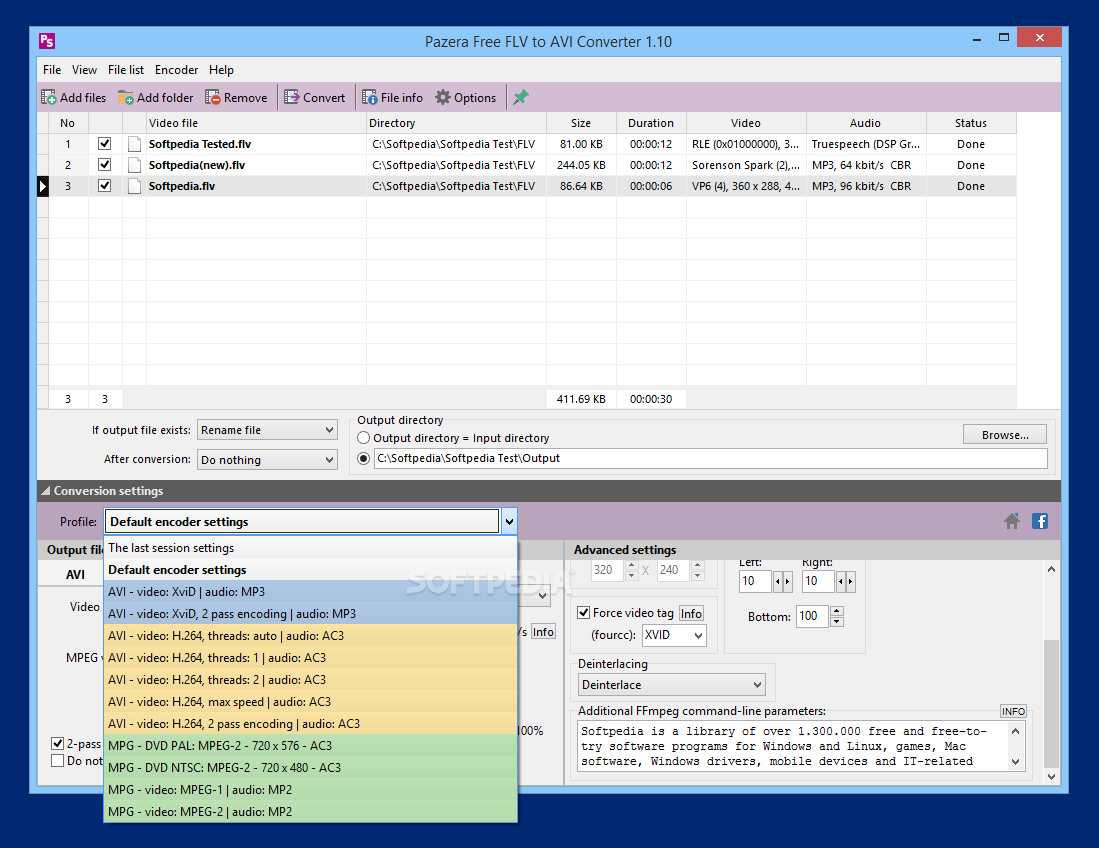
Task: Choose 'MPG - DVD PAL: MPEG-2 - 720 x 576' profile
Action: coord(310,746)
